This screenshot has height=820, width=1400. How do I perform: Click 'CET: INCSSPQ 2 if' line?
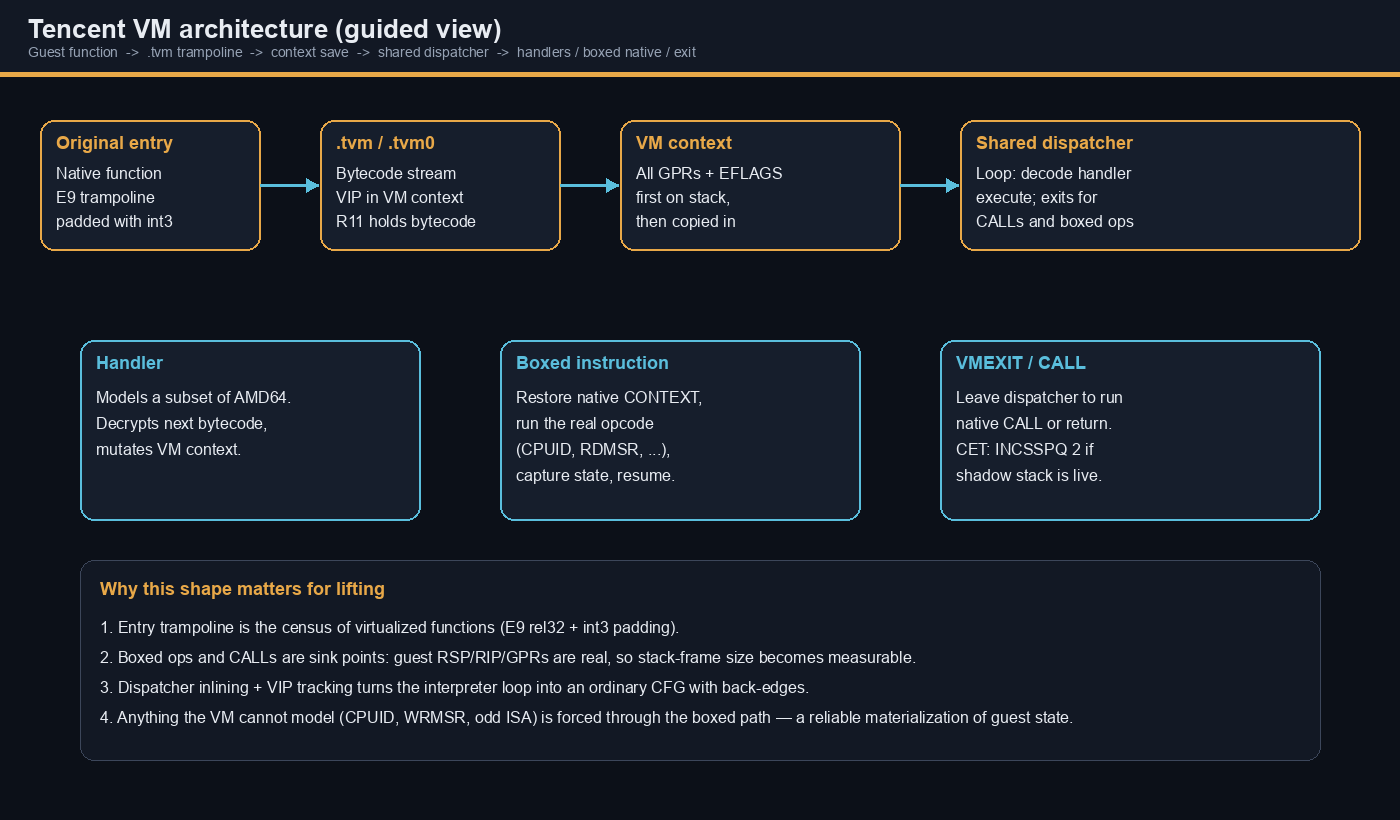1025,449
